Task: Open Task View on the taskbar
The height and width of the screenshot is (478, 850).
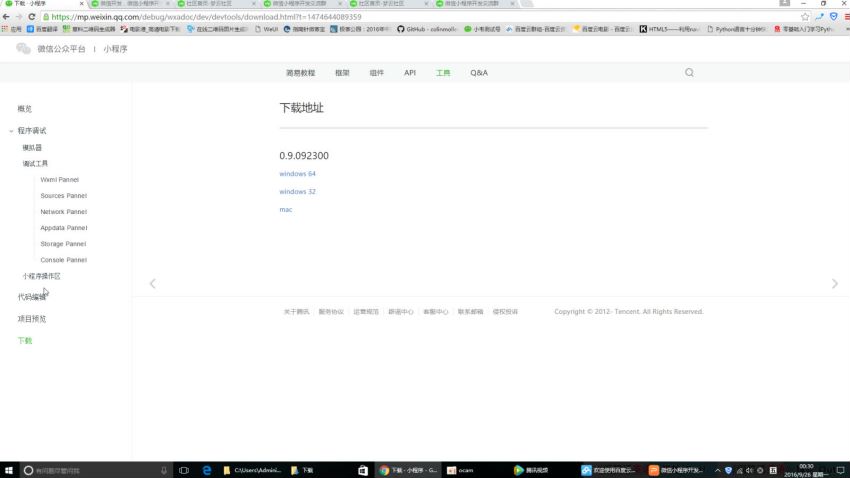Action: [x=184, y=470]
